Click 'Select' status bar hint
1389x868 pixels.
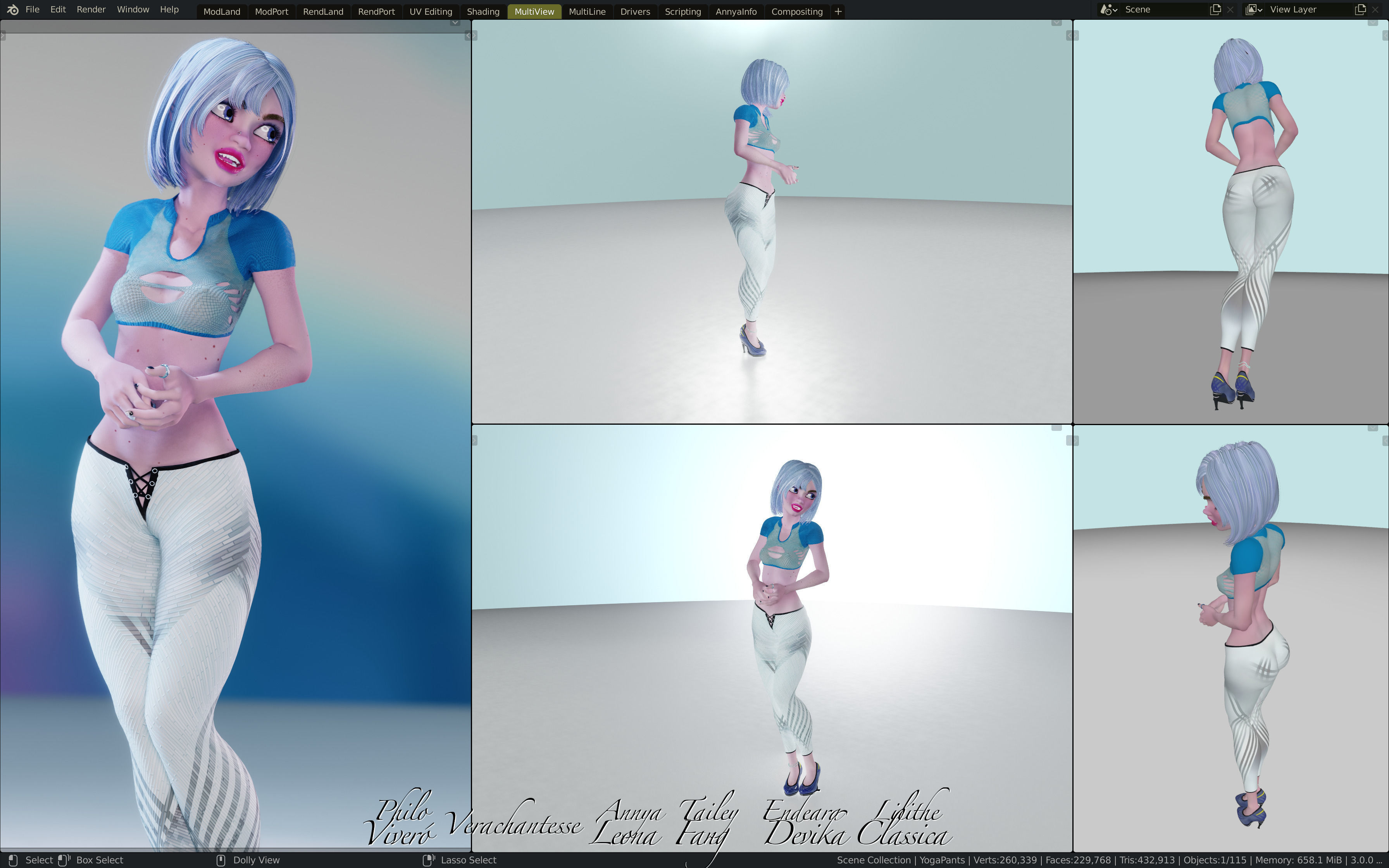[x=39, y=860]
